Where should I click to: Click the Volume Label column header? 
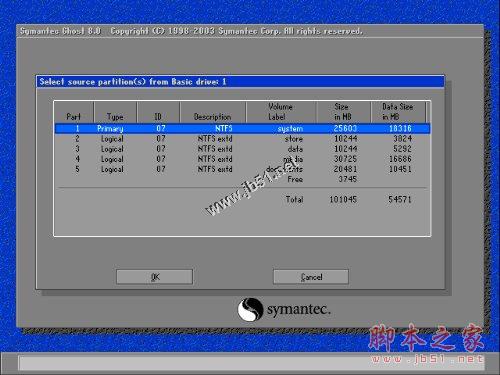[x=281, y=112]
